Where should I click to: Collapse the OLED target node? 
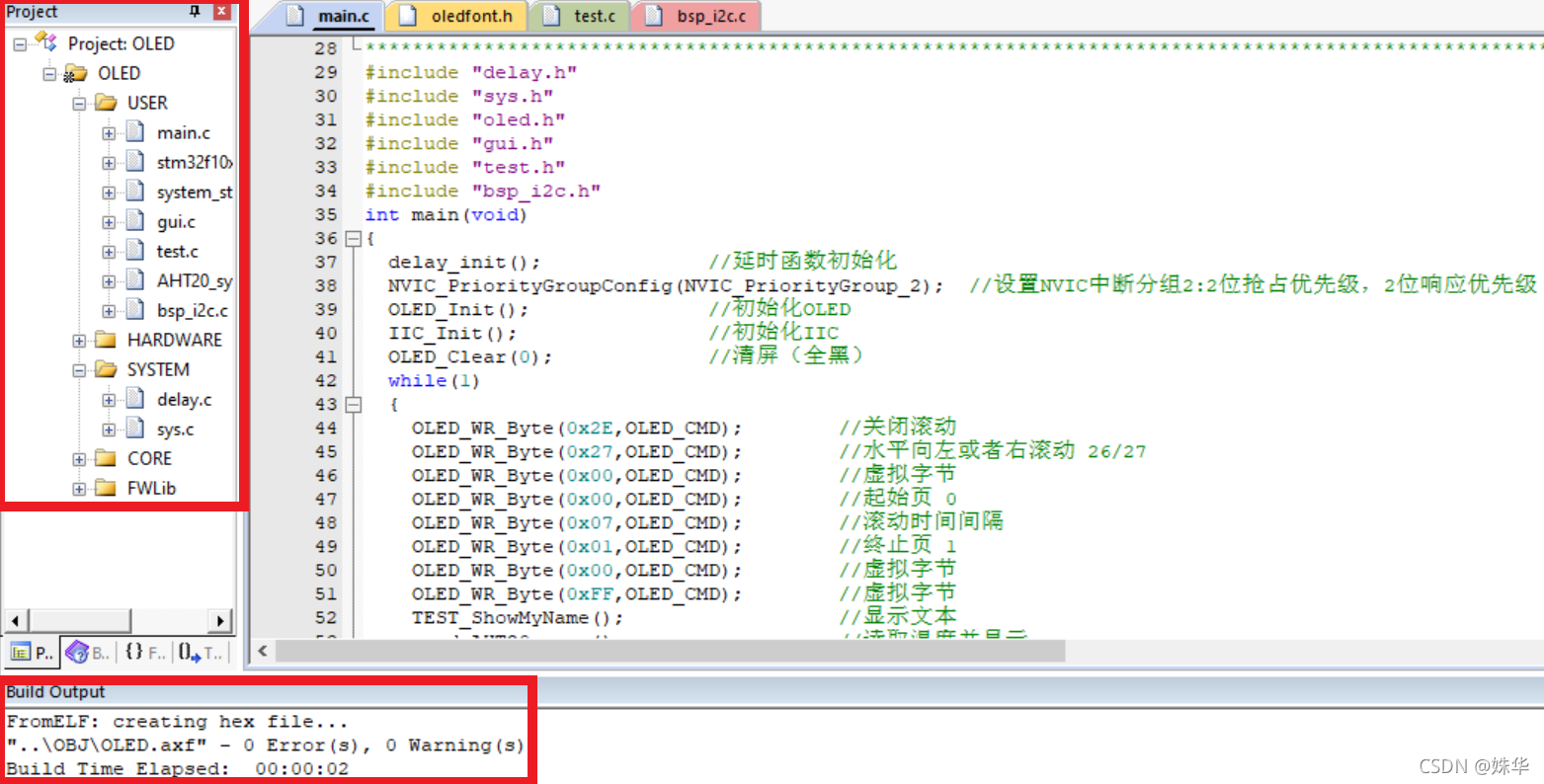tap(49, 73)
